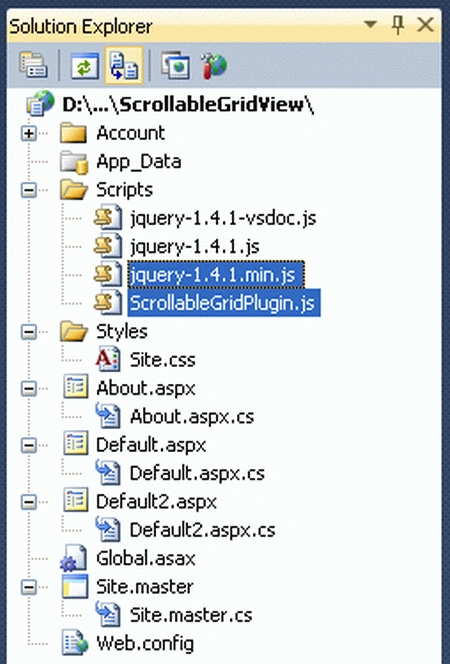Collapse the Styles folder
Screen dimensions: 450x664
(29, 332)
